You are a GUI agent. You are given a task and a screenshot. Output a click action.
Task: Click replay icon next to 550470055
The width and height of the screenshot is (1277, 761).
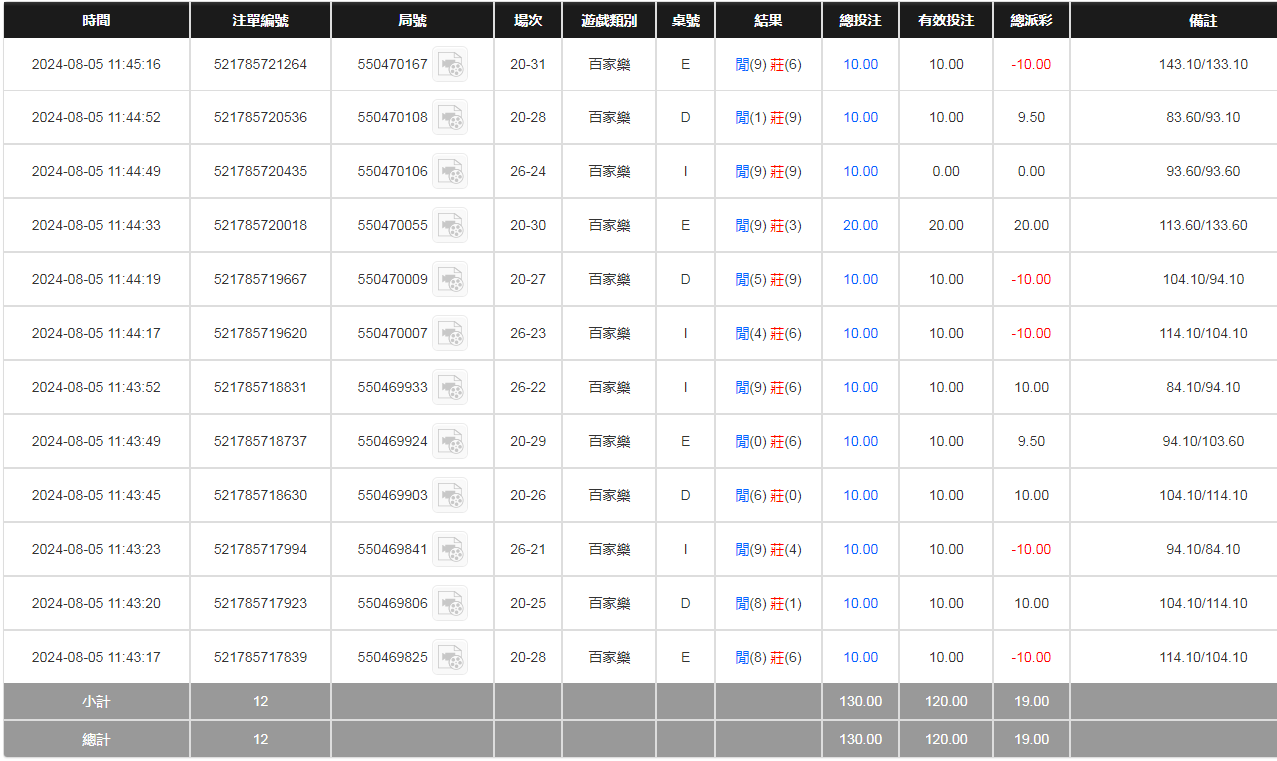450,226
